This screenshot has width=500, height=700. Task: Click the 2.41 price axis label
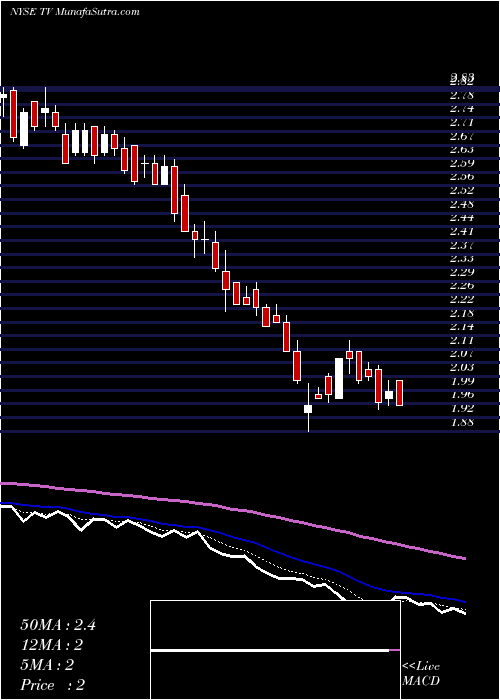(462, 232)
